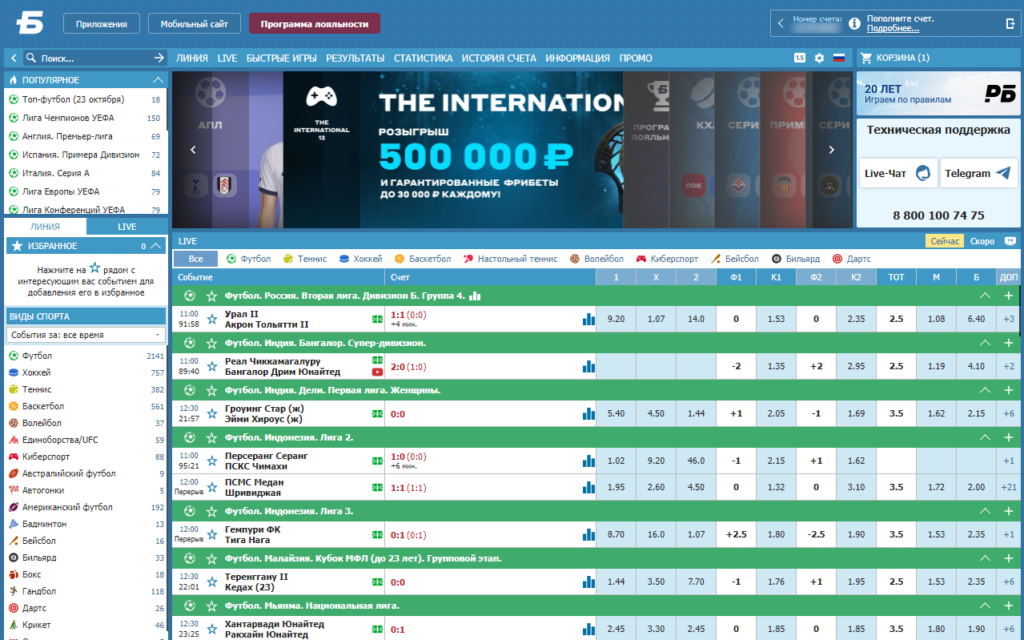This screenshot has width=1024, height=640.
Task: Click odds 9.20 for Урал II win
Action: click(x=615, y=319)
